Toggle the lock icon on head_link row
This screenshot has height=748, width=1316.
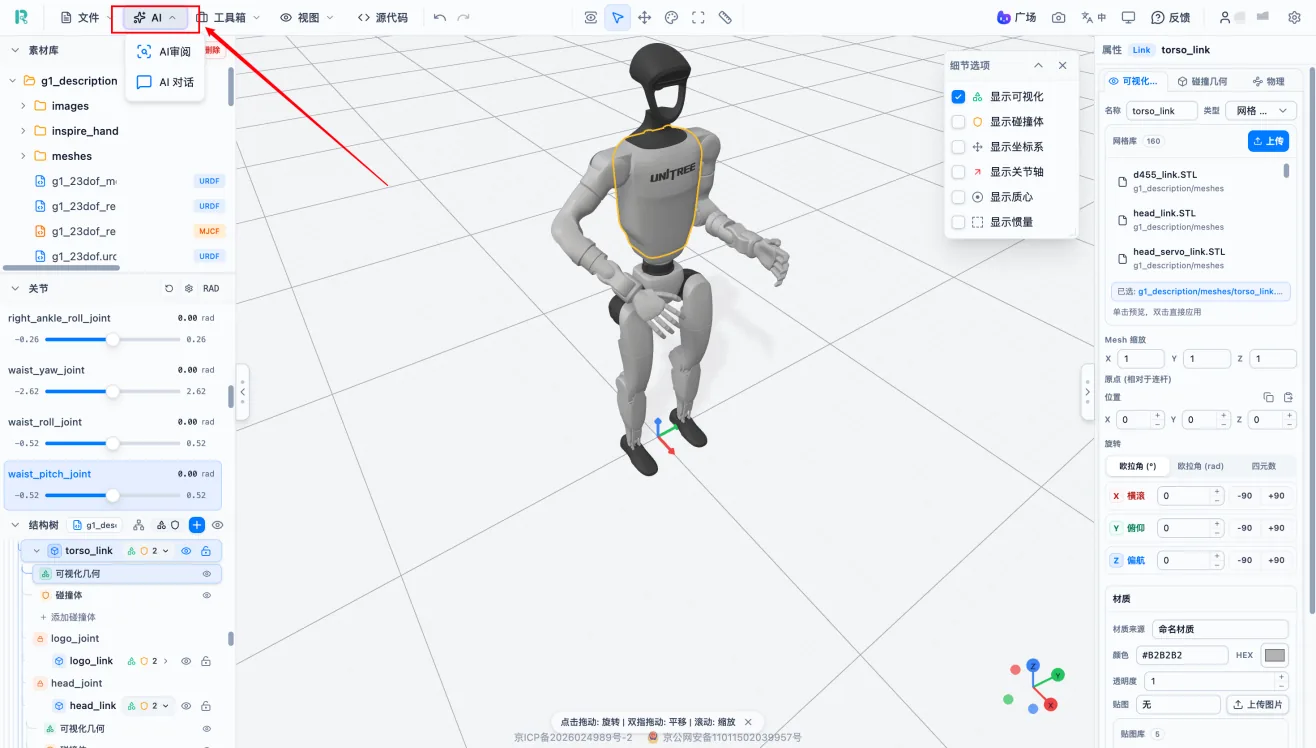point(206,706)
